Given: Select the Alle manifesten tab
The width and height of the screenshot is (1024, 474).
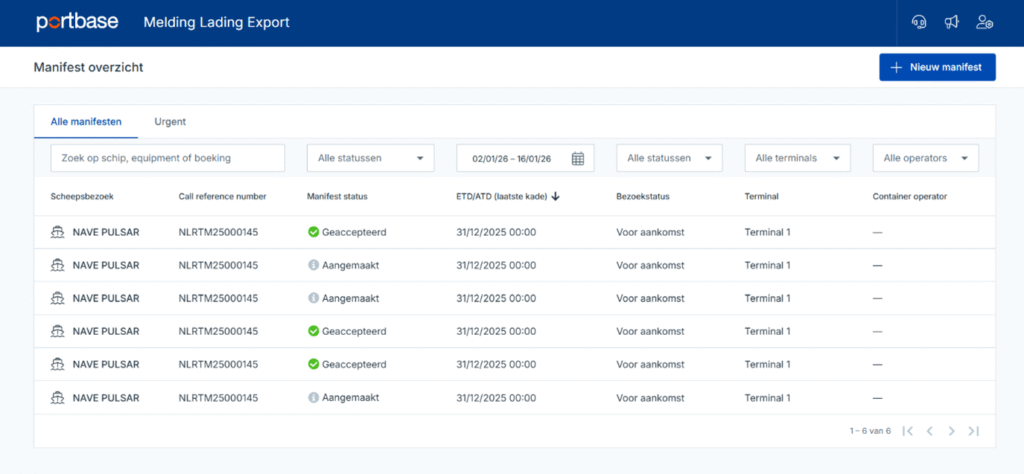Looking at the screenshot, I should coord(86,121).
